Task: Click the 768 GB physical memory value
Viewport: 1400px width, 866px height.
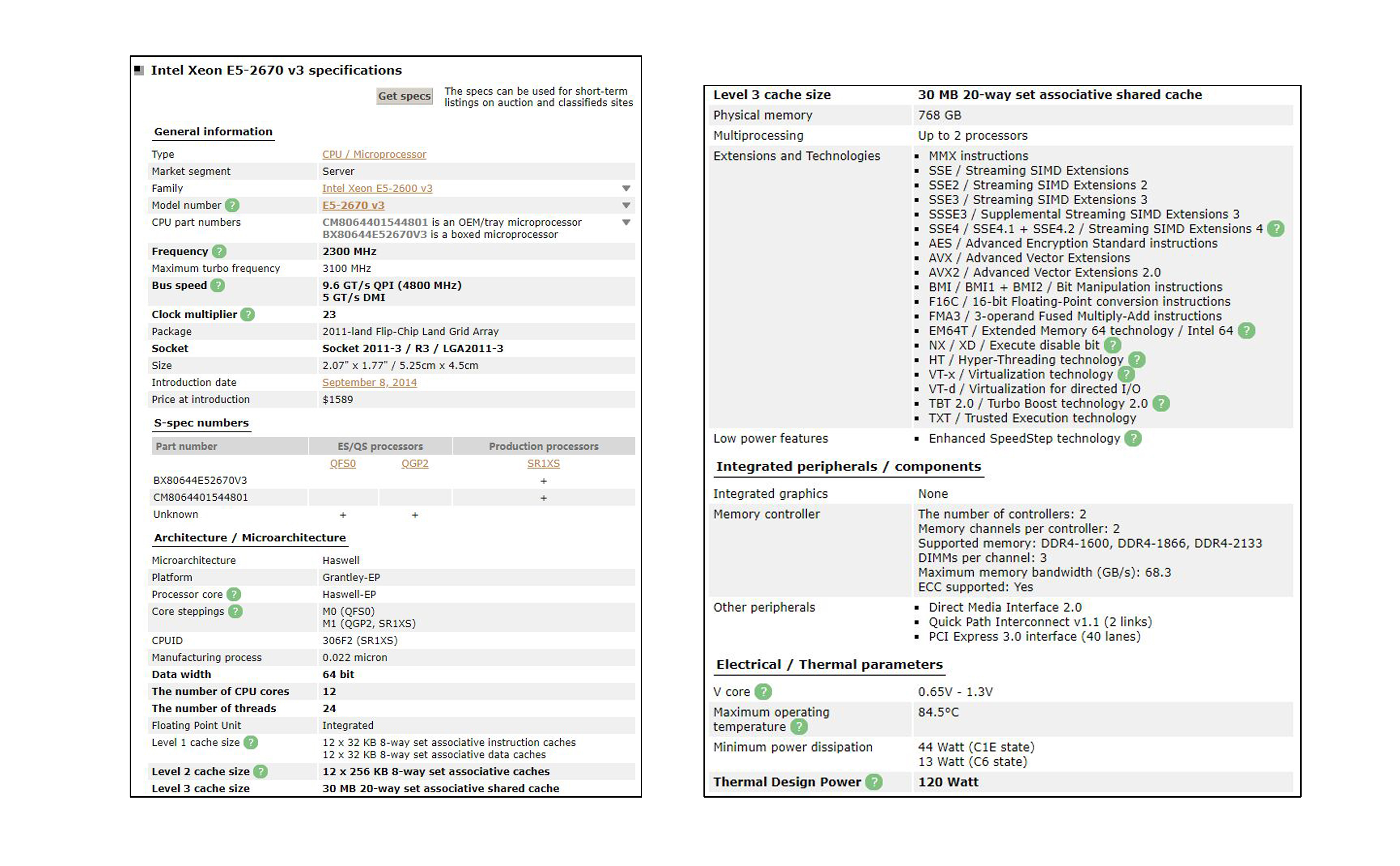Action: (x=940, y=115)
